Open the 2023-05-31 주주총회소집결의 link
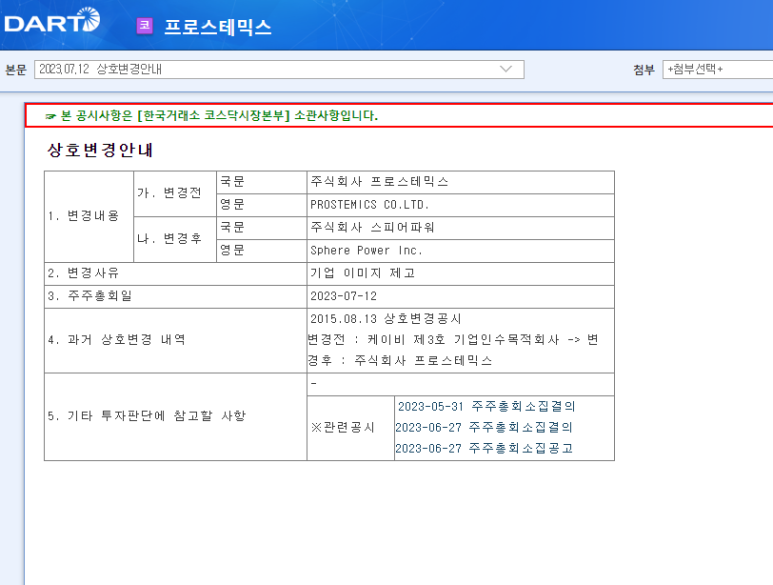The image size is (773, 585). (487, 407)
